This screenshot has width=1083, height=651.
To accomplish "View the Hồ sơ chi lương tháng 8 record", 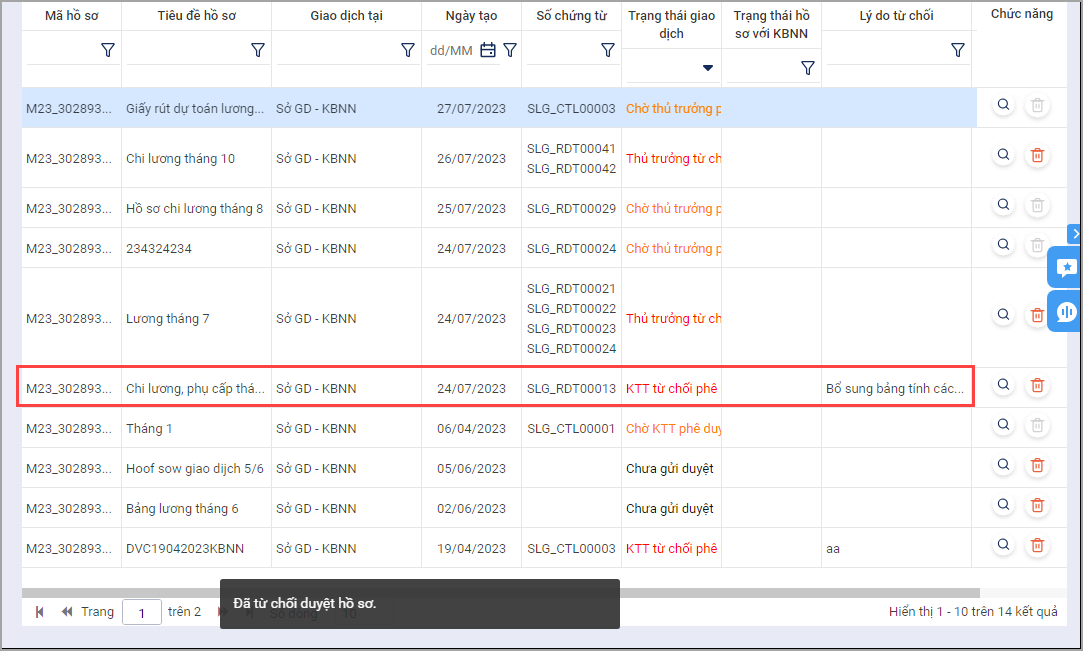I will coord(1004,205).
